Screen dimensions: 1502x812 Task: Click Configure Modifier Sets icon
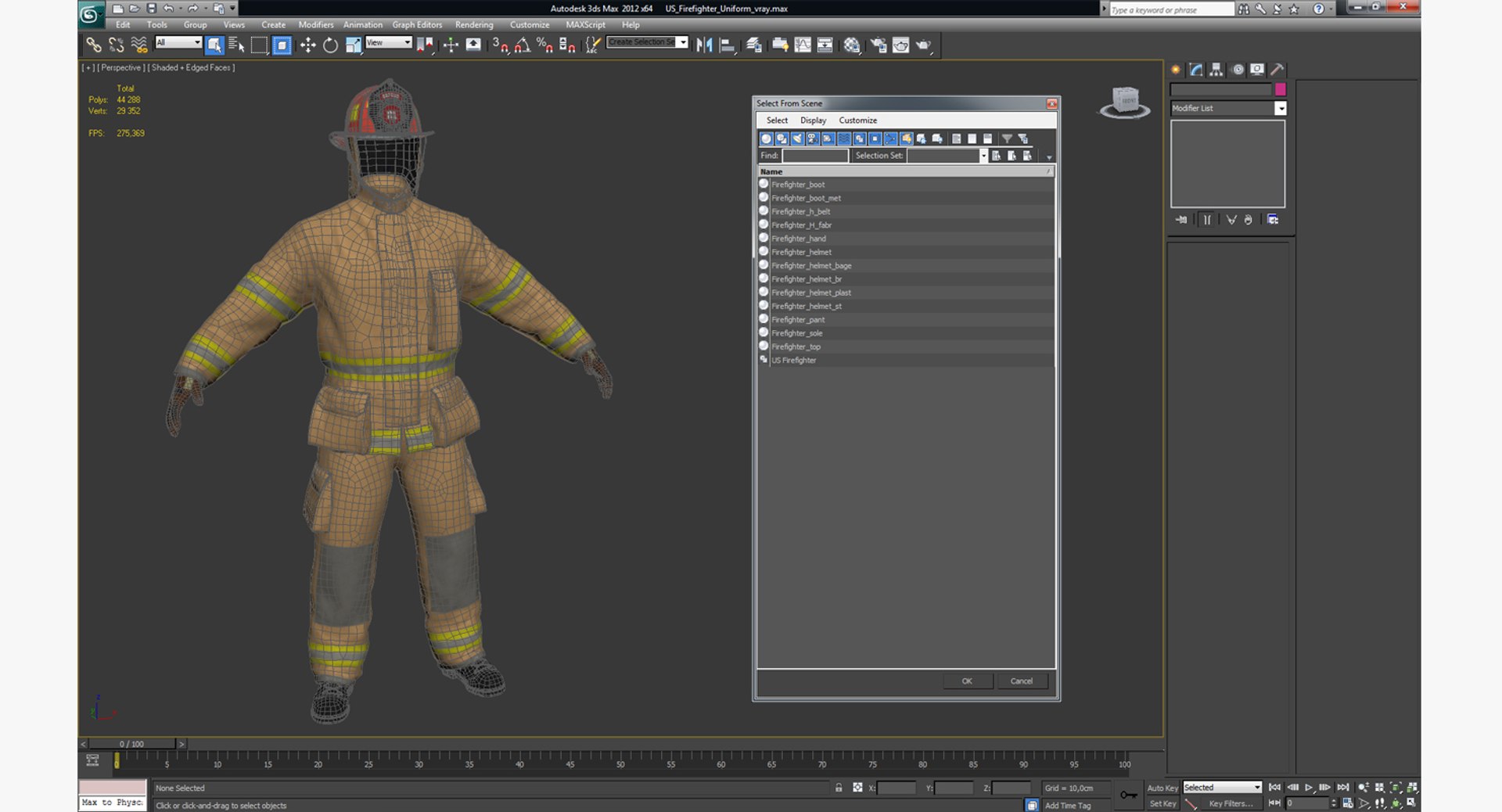1273,220
